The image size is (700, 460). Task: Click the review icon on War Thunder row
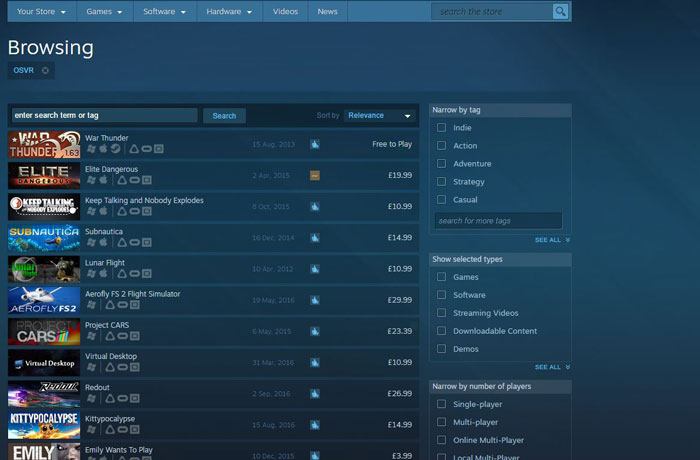[315, 144]
